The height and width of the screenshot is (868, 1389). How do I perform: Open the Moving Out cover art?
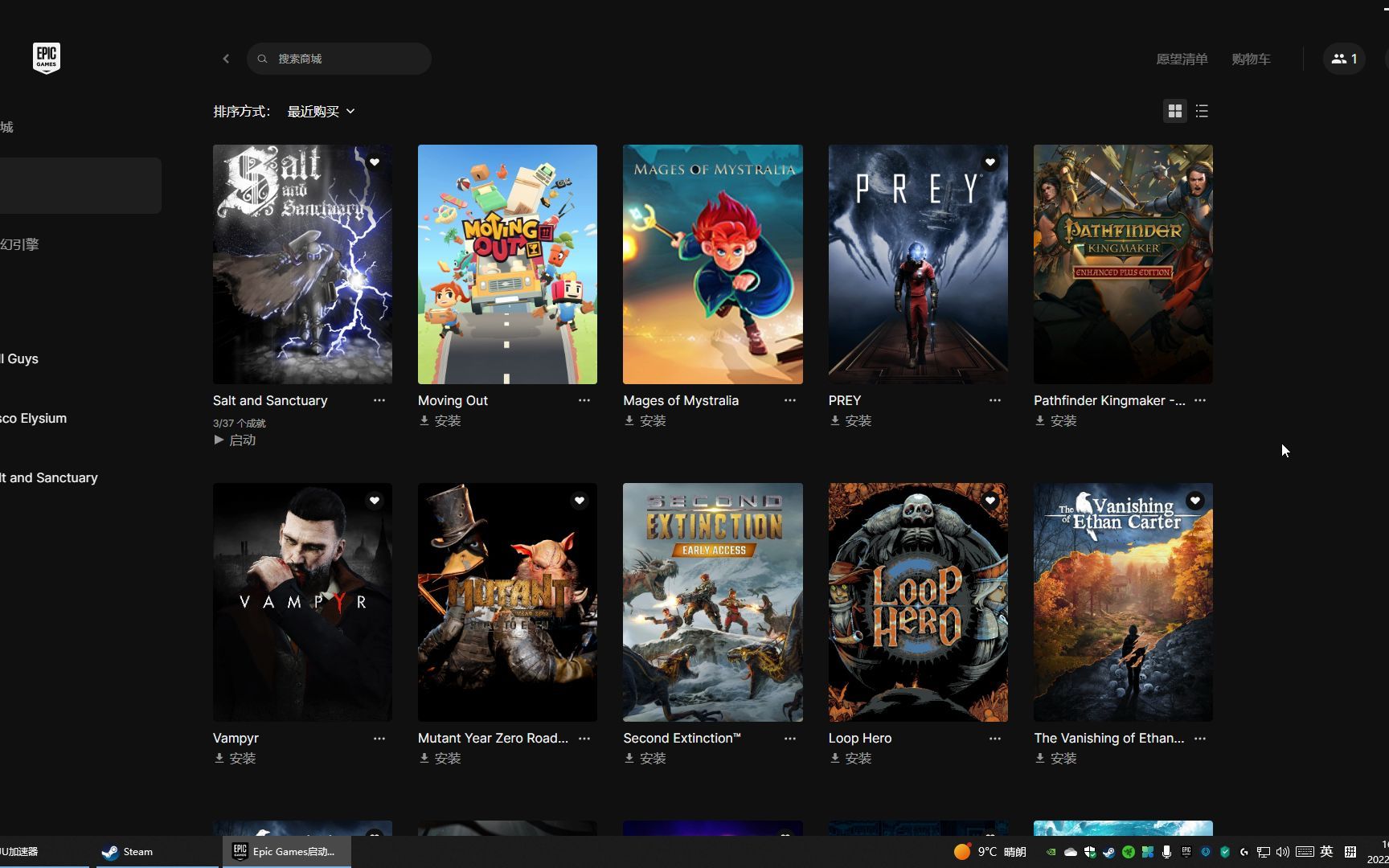(x=507, y=264)
